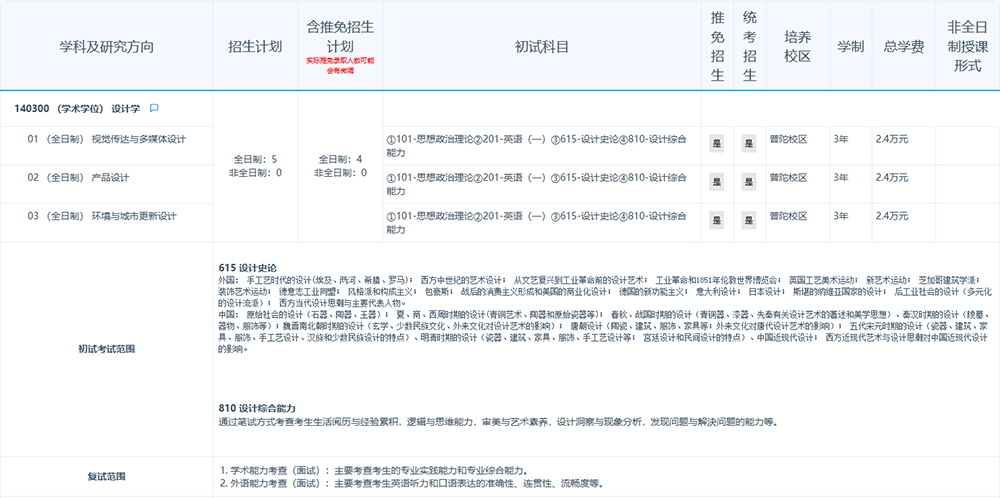
Task: Click the 810 设计综合能力 section heading
Action: (257, 408)
